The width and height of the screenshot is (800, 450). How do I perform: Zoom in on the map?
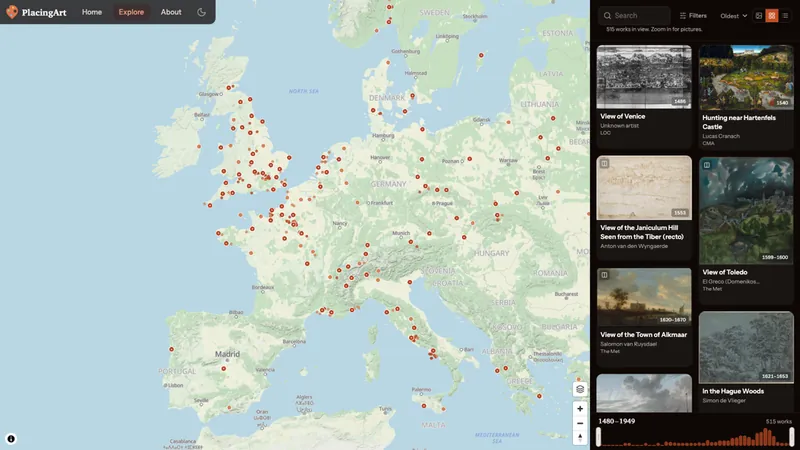(580, 409)
